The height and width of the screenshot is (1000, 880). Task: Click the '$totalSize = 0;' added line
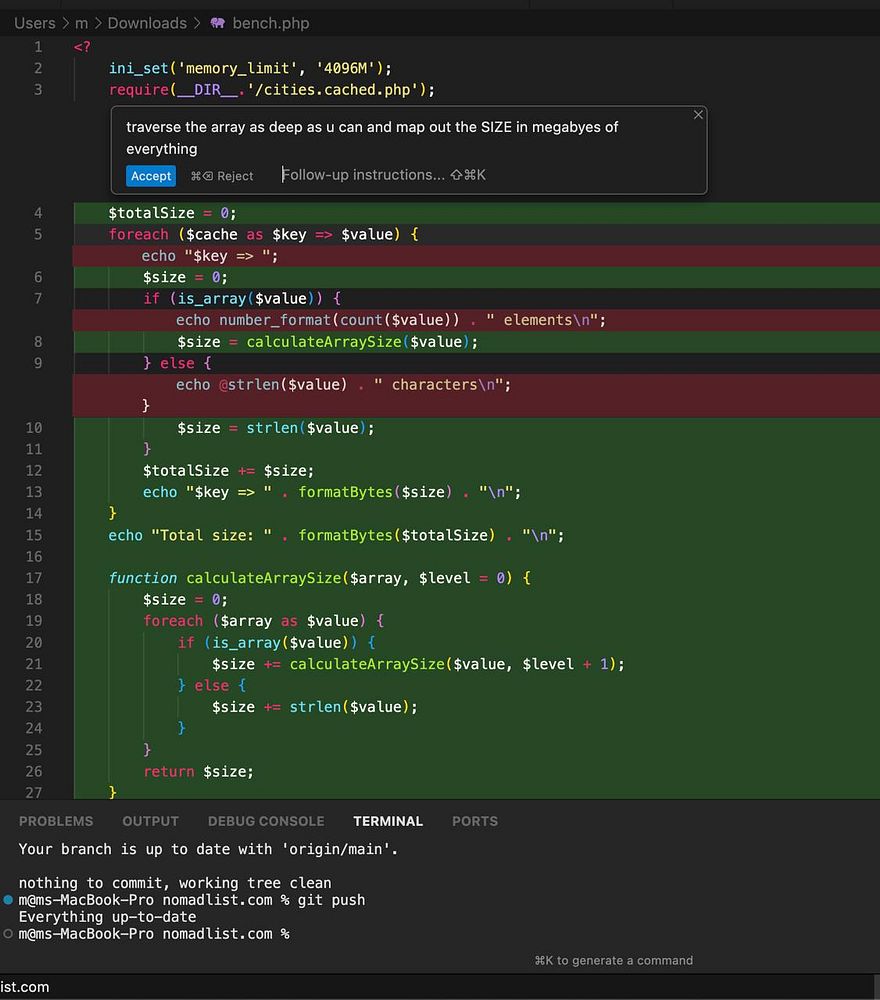tap(172, 213)
